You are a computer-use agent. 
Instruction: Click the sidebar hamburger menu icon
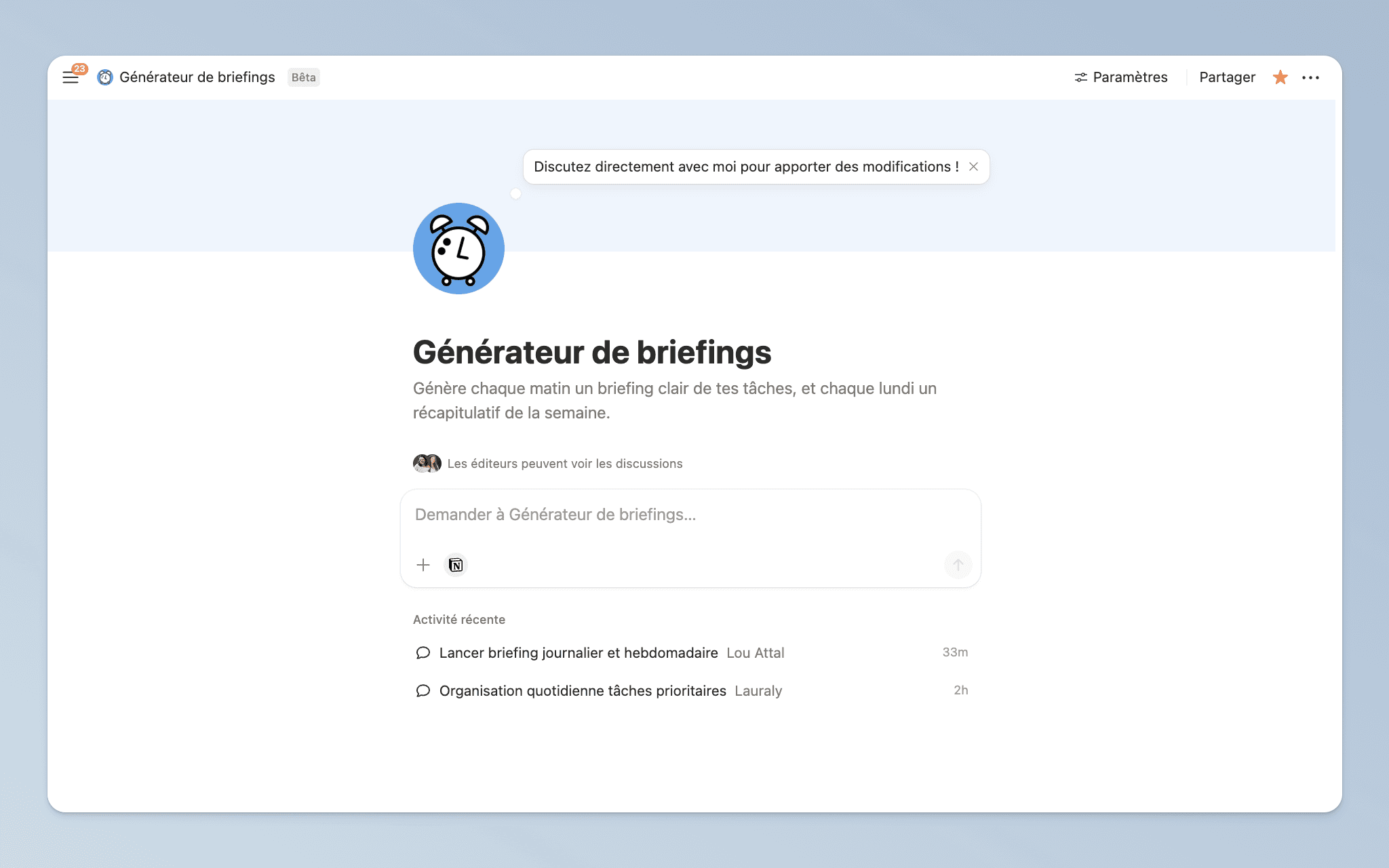71,77
